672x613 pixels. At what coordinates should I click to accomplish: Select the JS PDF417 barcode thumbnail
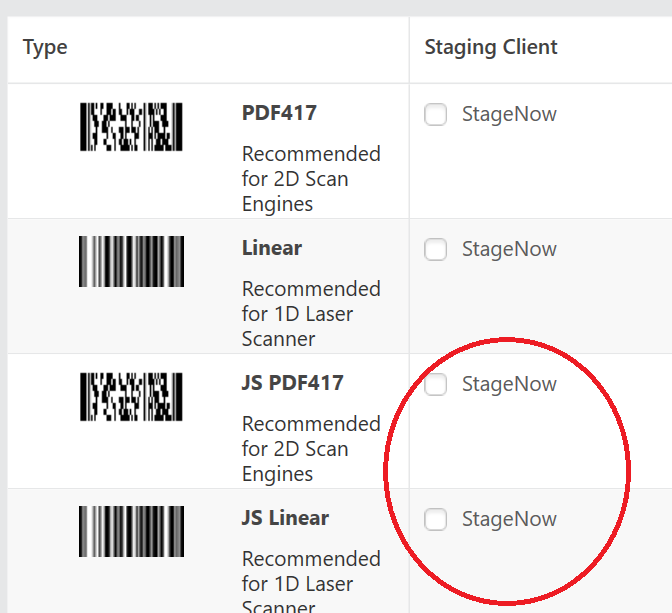[x=131, y=396]
